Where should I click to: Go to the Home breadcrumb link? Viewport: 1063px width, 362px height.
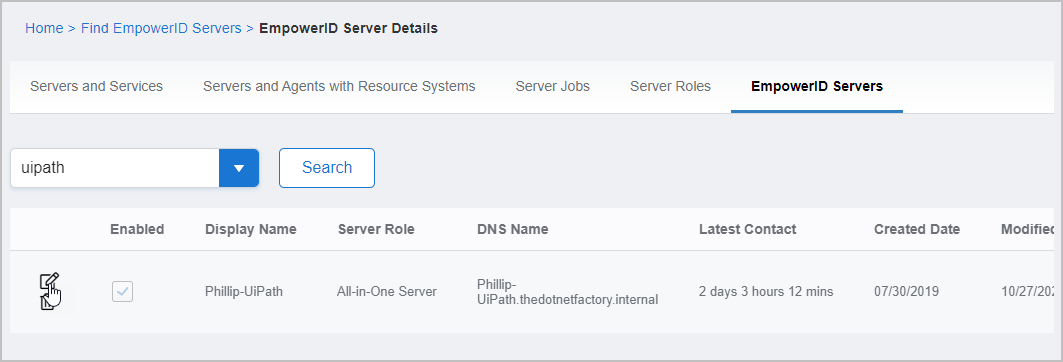(44, 28)
